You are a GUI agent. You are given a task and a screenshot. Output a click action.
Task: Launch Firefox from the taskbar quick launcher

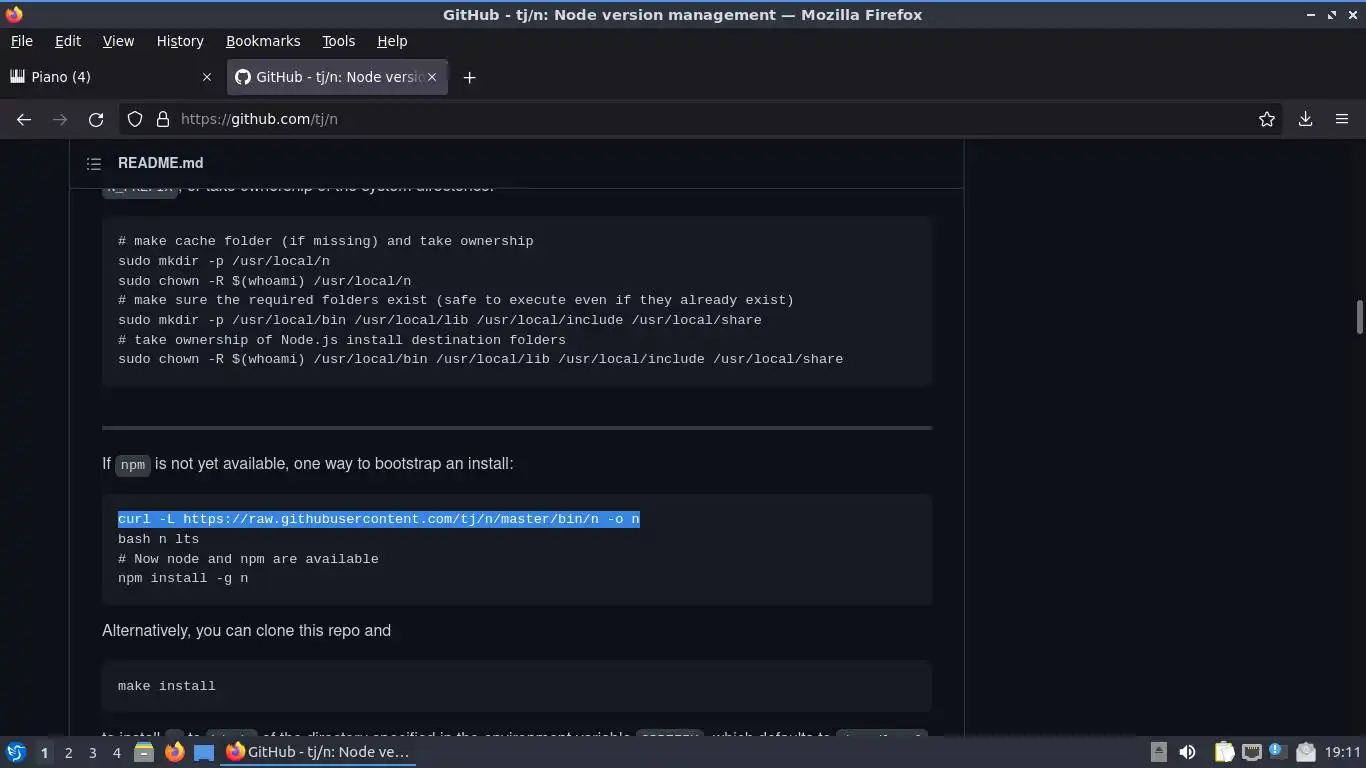click(x=174, y=752)
